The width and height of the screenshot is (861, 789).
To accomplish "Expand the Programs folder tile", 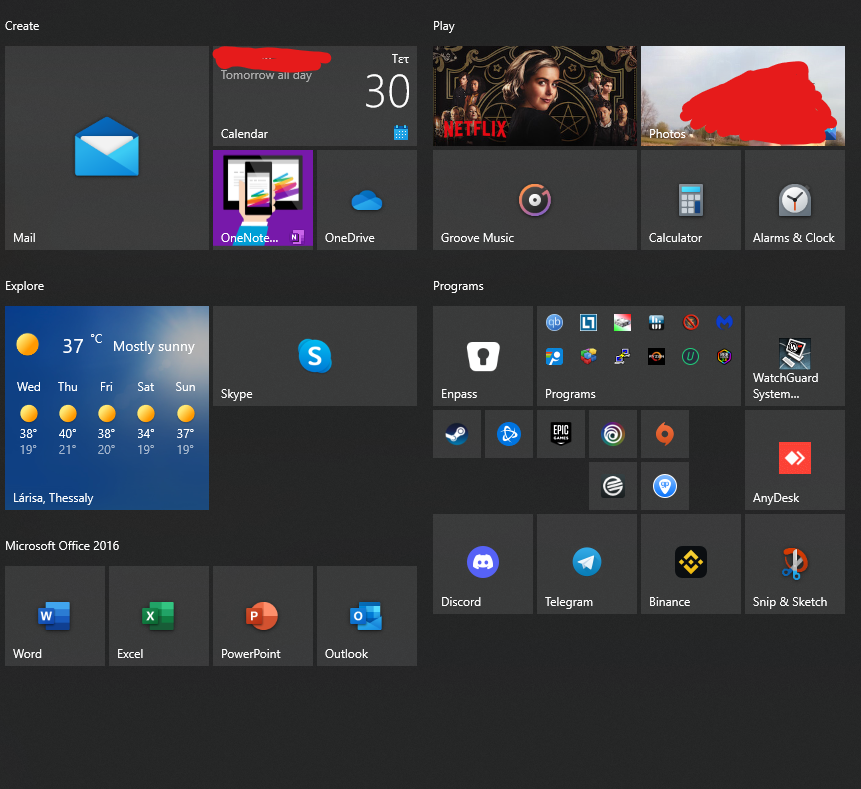I will [639, 356].
